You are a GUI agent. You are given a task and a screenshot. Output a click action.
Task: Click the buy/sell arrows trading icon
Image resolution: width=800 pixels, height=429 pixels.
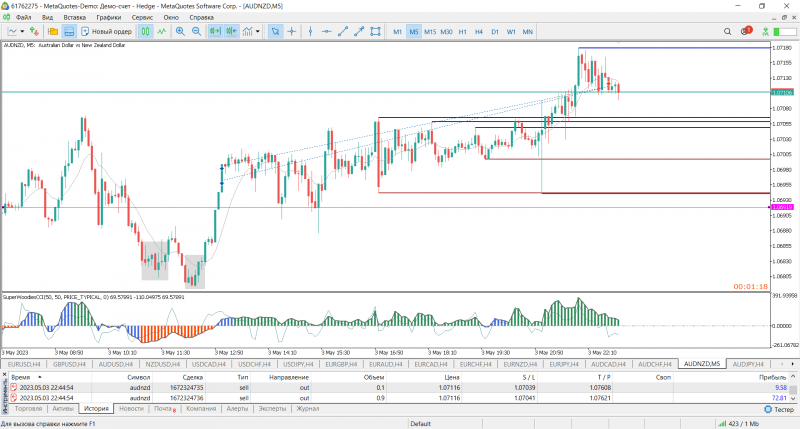click(x=34, y=32)
